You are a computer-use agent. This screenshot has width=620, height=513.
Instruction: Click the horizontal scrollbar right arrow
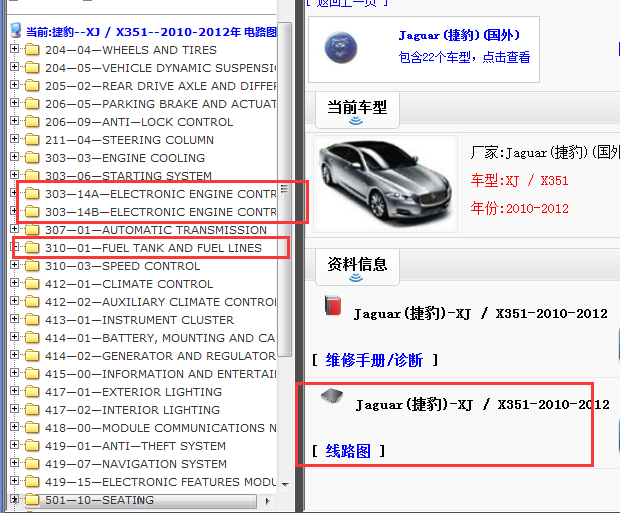click(x=268, y=501)
